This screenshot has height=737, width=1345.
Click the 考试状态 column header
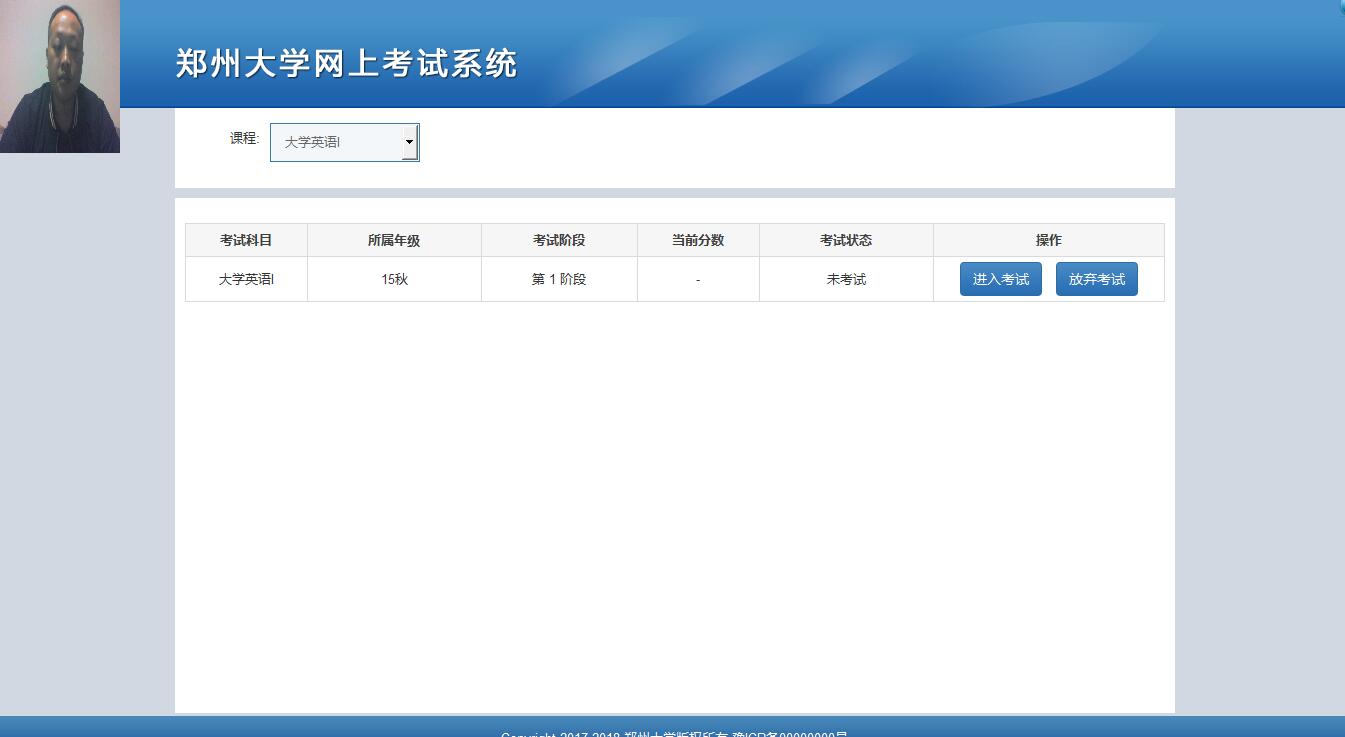[846, 240]
